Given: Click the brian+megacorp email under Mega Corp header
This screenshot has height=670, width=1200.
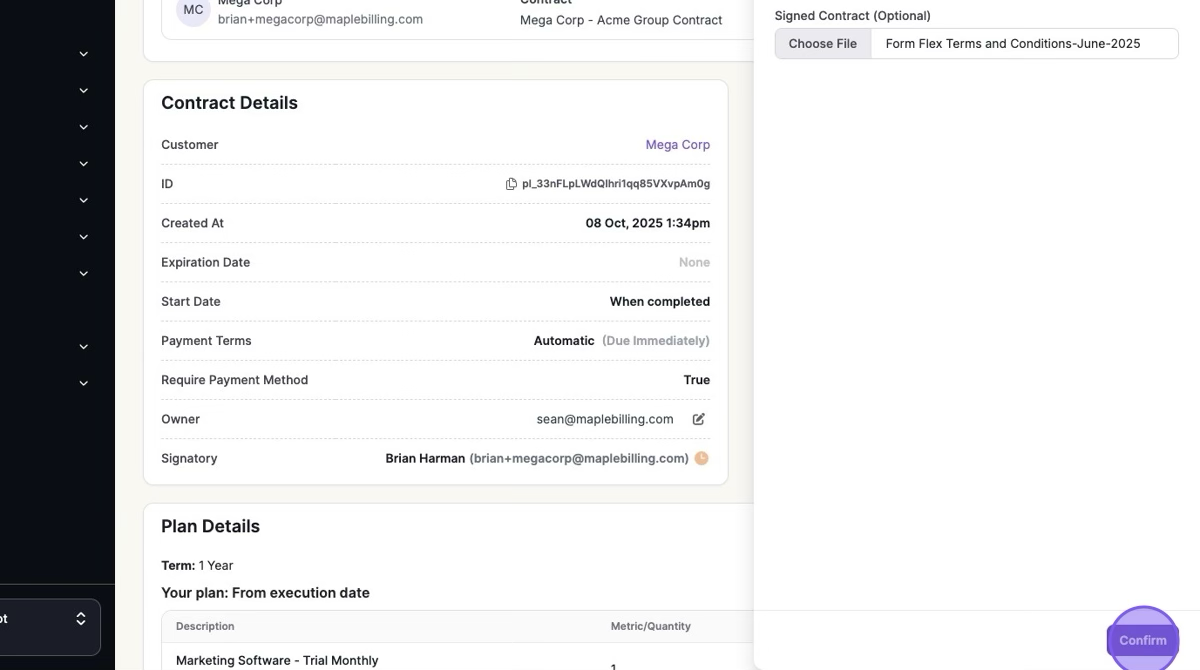Looking at the screenshot, I should (x=320, y=19).
